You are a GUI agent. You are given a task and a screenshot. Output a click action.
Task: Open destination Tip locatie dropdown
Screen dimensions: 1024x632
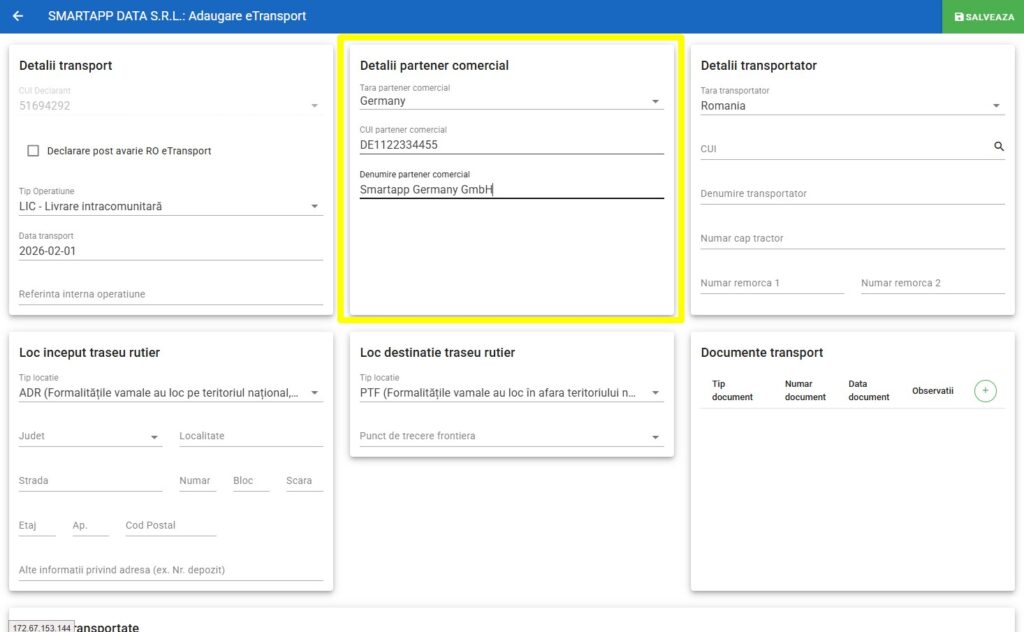click(511, 393)
